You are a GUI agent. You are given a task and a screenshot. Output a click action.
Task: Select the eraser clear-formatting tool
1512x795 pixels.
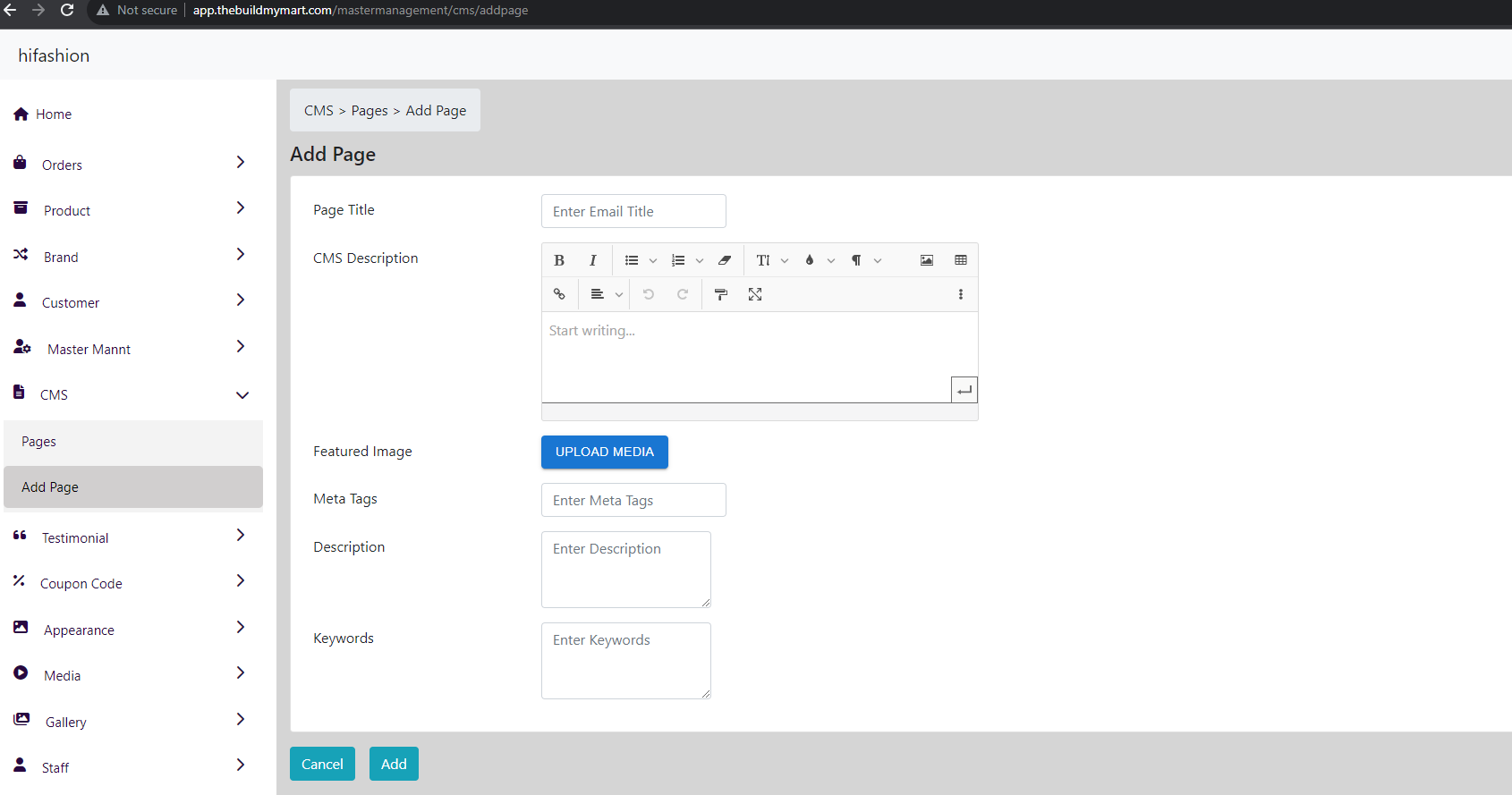(x=725, y=260)
